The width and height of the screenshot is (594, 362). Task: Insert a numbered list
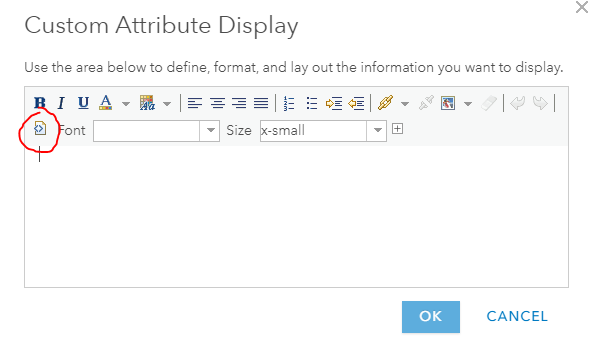289,103
